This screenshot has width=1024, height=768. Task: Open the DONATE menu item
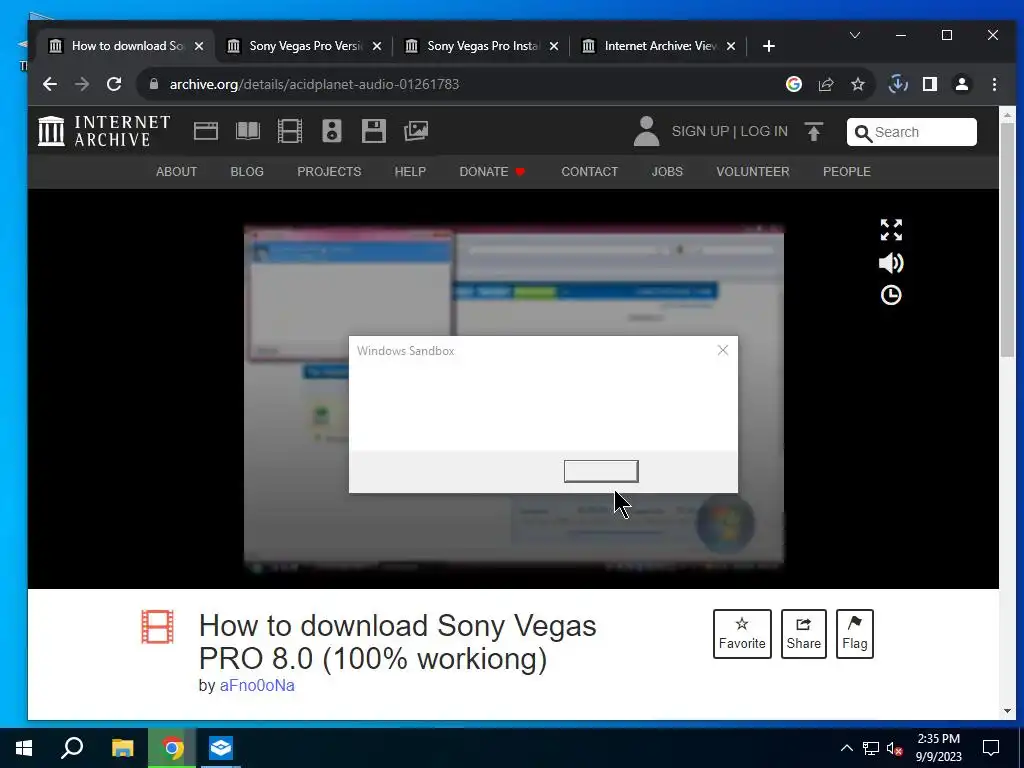492,172
